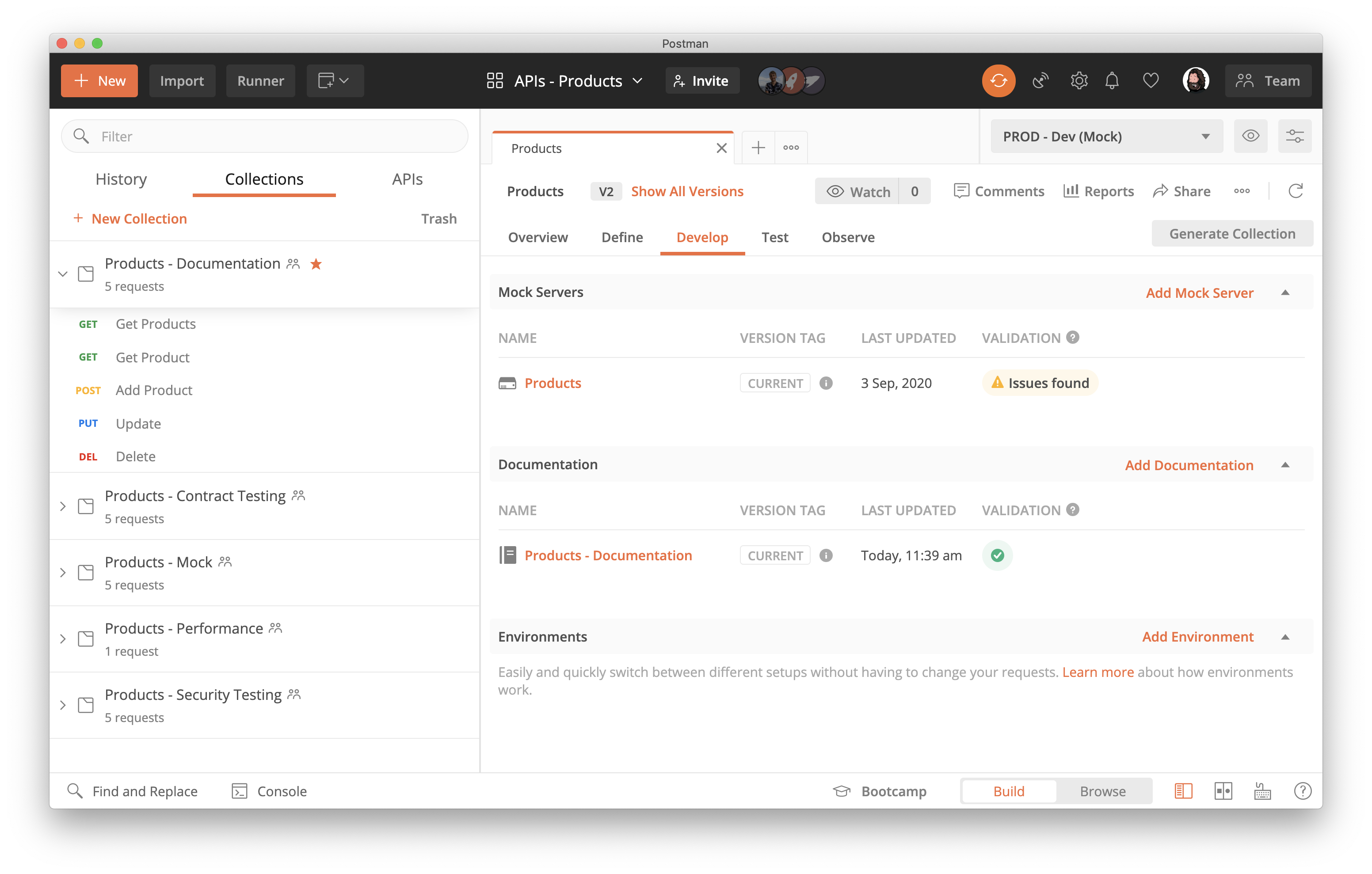Click in the Filter input field
The height and width of the screenshot is (874, 1372).
pos(264,136)
